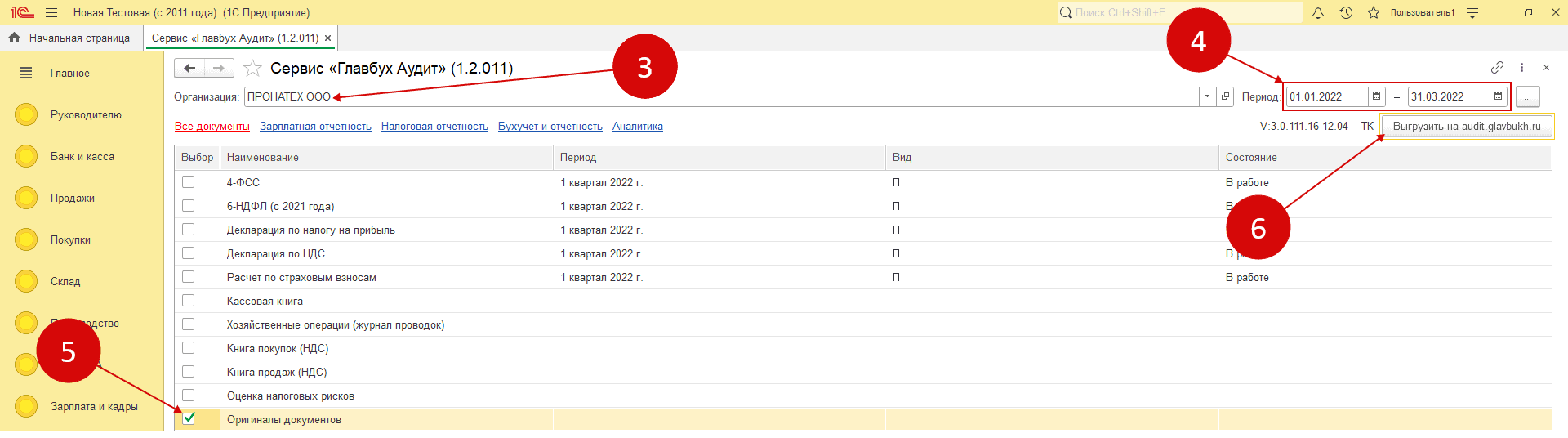Viewport: 1568px width, 438px height.
Task: Open Налоговая отчетность link
Action: (434, 127)
